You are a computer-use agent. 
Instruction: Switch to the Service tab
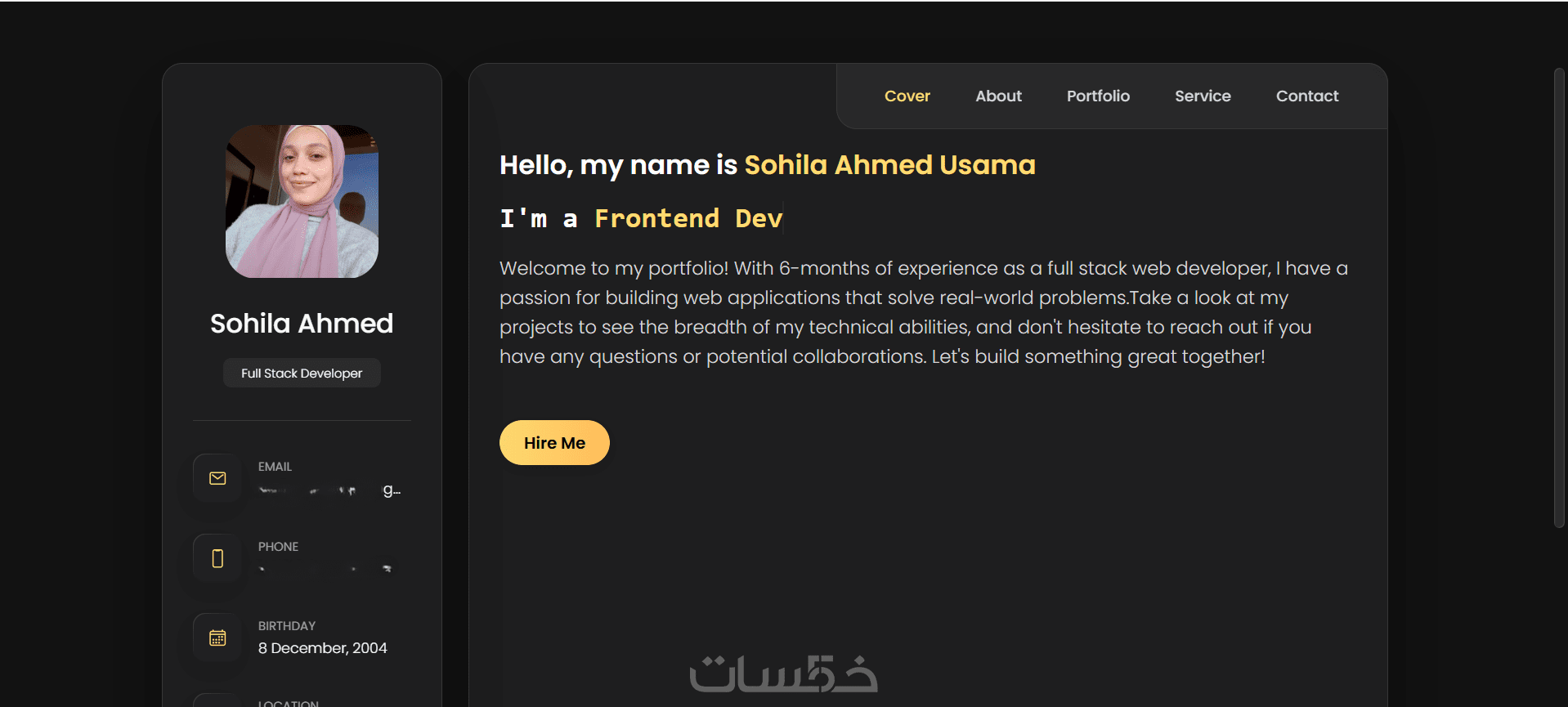[1203, 96]
